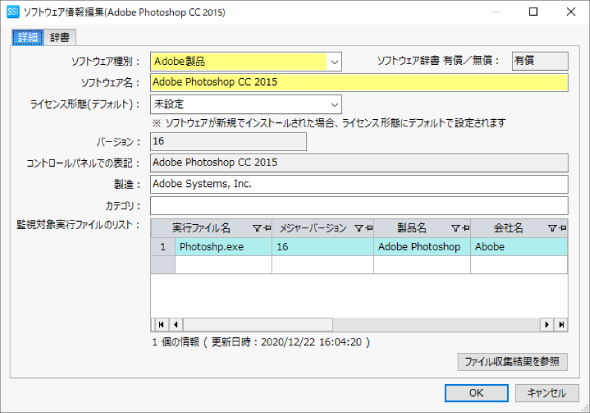This screenshot has height=413, width=590.
Task: Click the empty カテゴリ input field
Action: (359, 206)
